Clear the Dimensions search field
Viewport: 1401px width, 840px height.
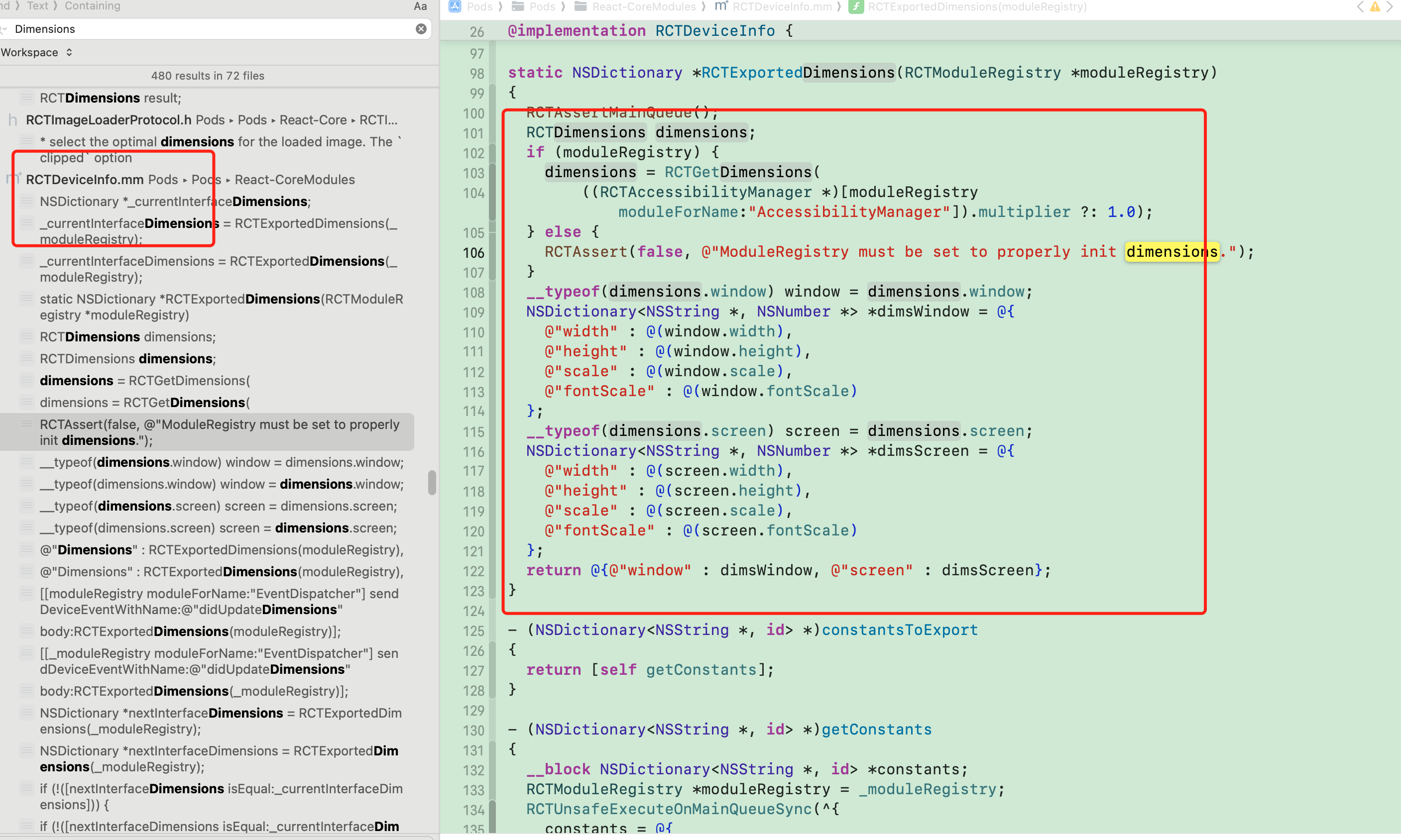421,29
